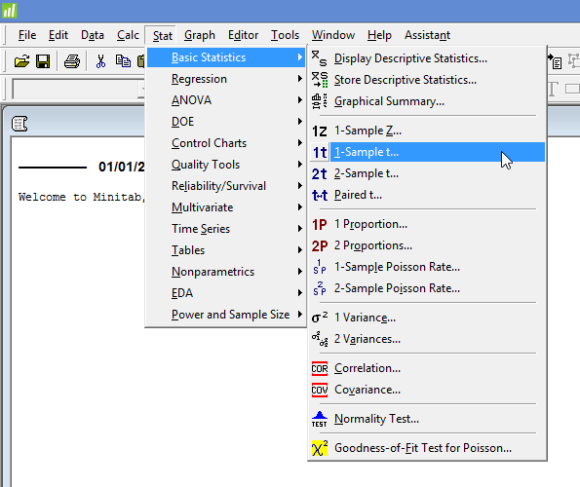
Task: Open the Assistant menu
Action: (x=427, y=35)
